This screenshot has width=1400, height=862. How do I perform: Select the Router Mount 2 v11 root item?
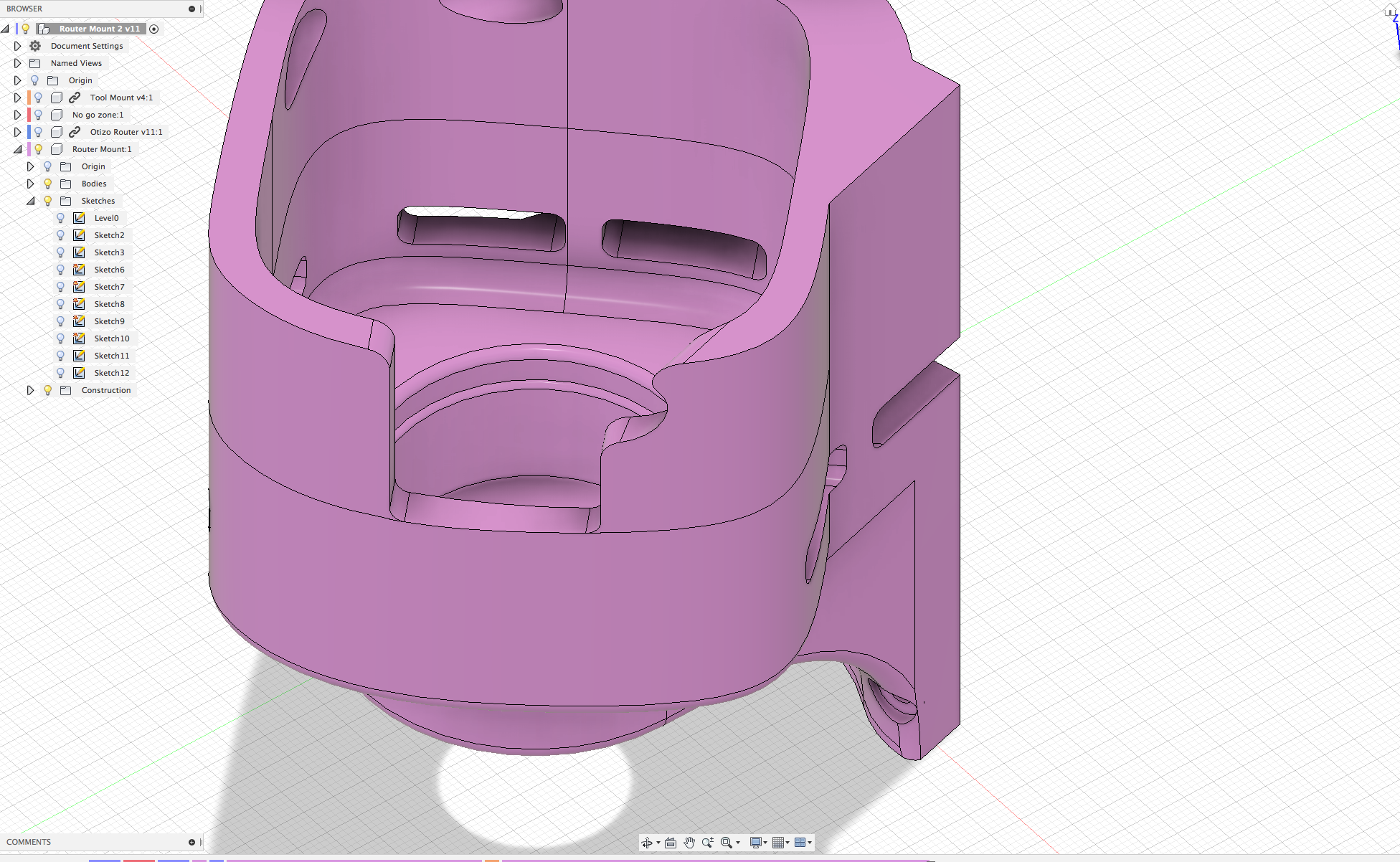100,29
